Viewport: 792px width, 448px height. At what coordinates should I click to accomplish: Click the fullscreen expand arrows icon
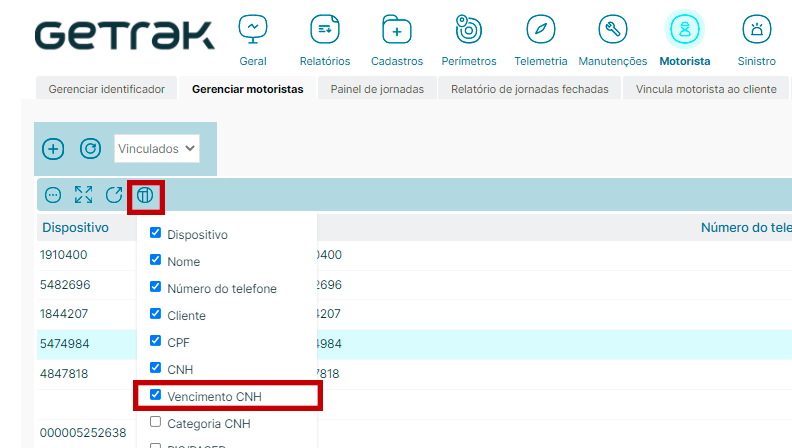point(83,195)
